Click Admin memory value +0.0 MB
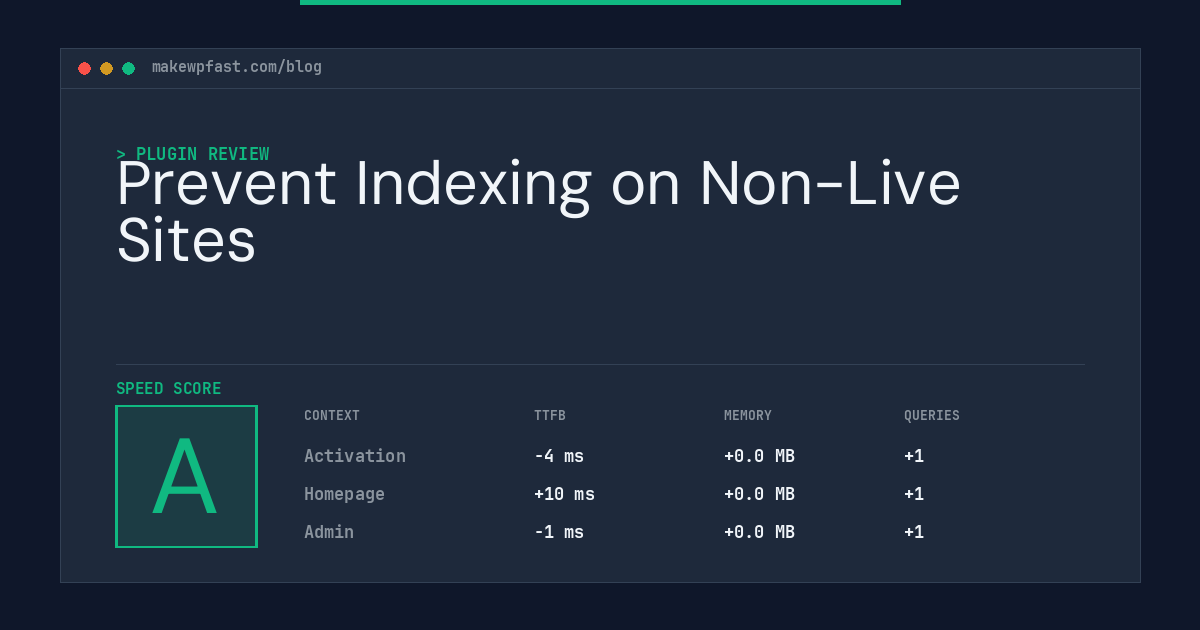1200x630 pixels. [x=759, y=532]
